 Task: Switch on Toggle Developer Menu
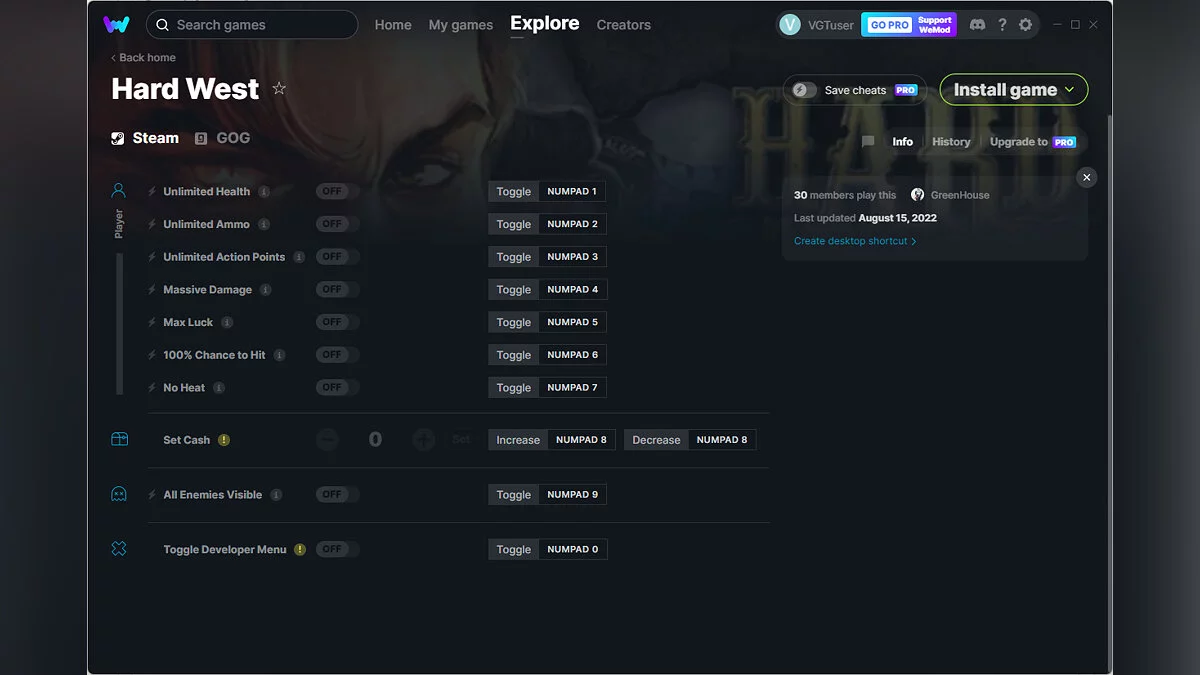tap(337, 549)
